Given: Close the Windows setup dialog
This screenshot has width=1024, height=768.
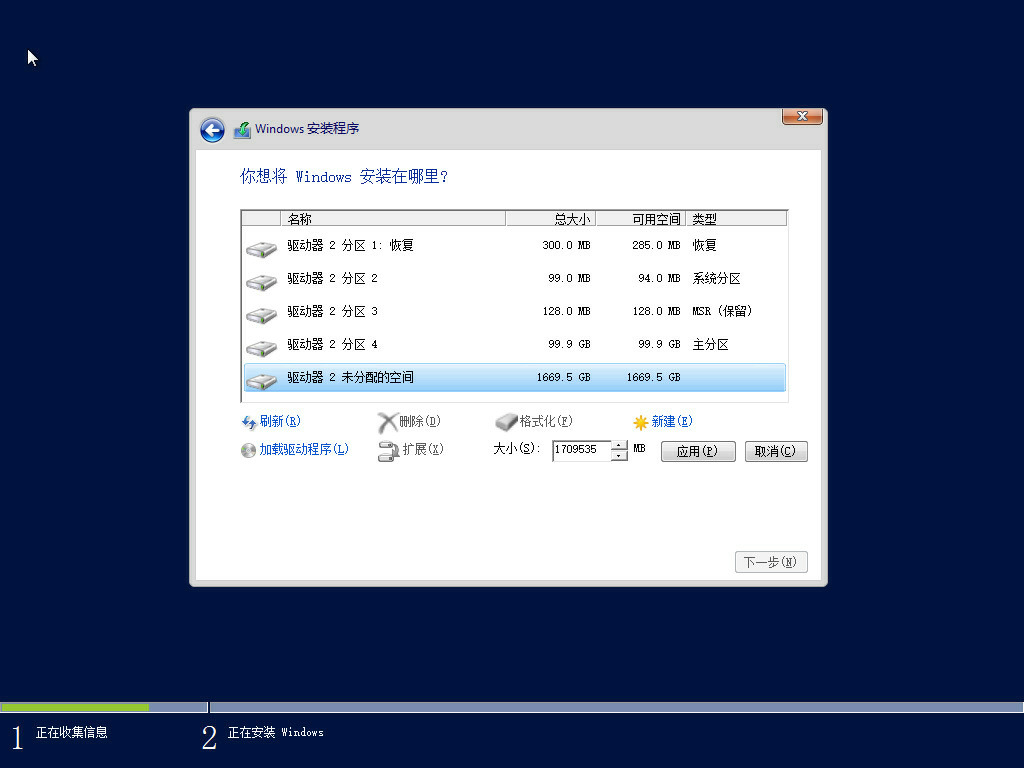Looking at the screenshot, I should click(x=802, y=116).
